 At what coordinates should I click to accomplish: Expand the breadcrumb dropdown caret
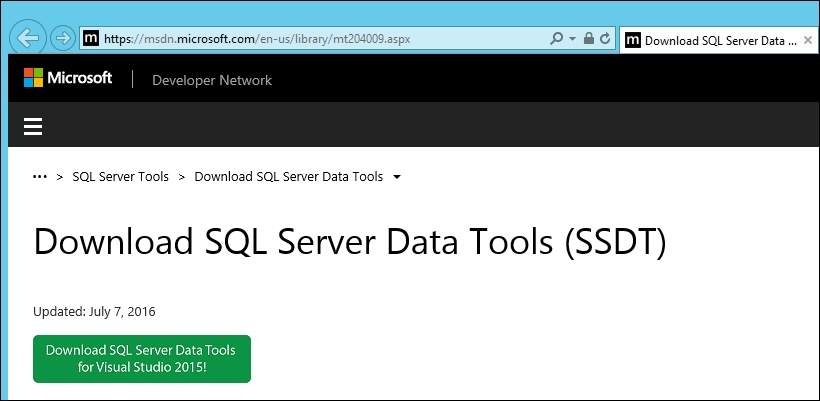pos(397,177)
